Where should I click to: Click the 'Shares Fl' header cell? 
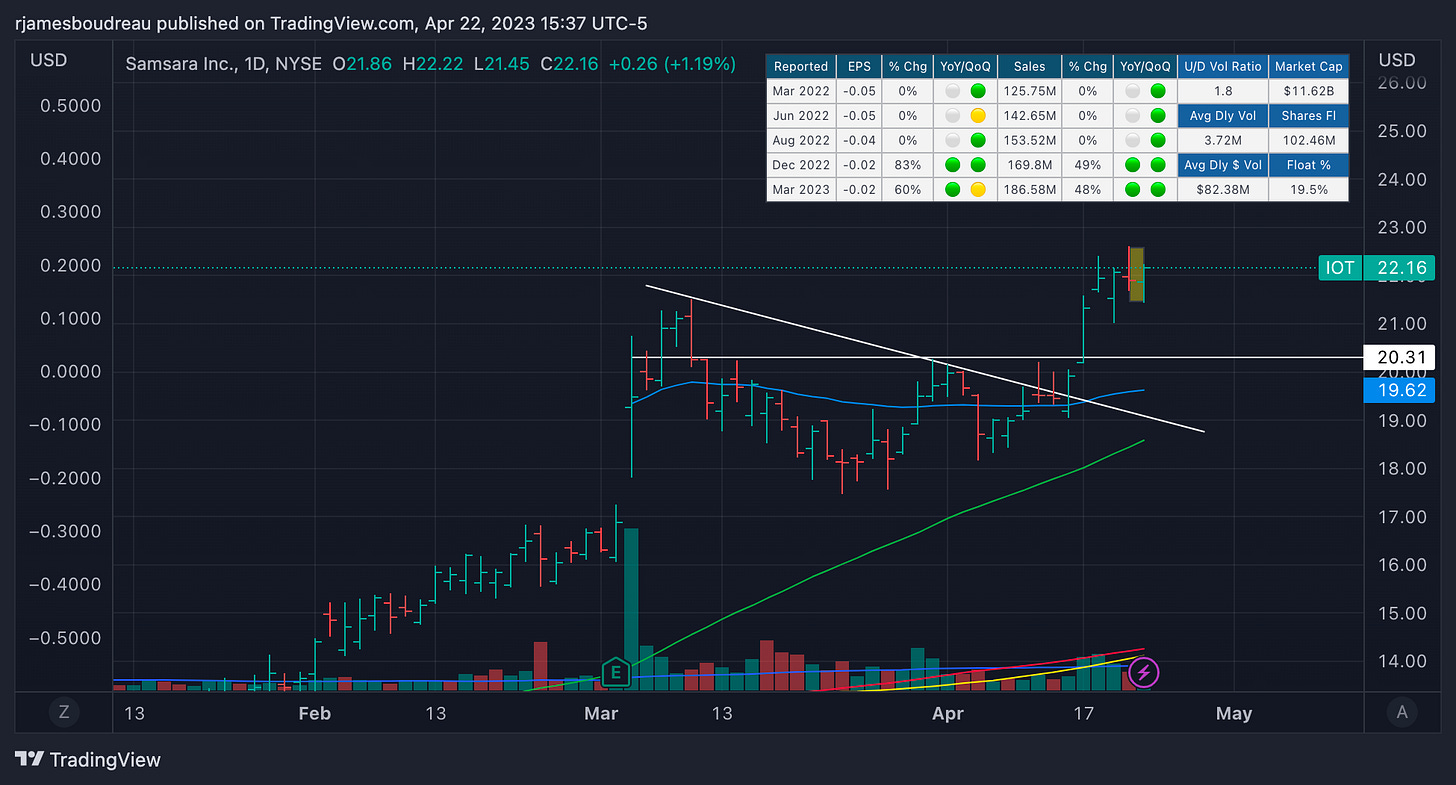point(1308,116)
